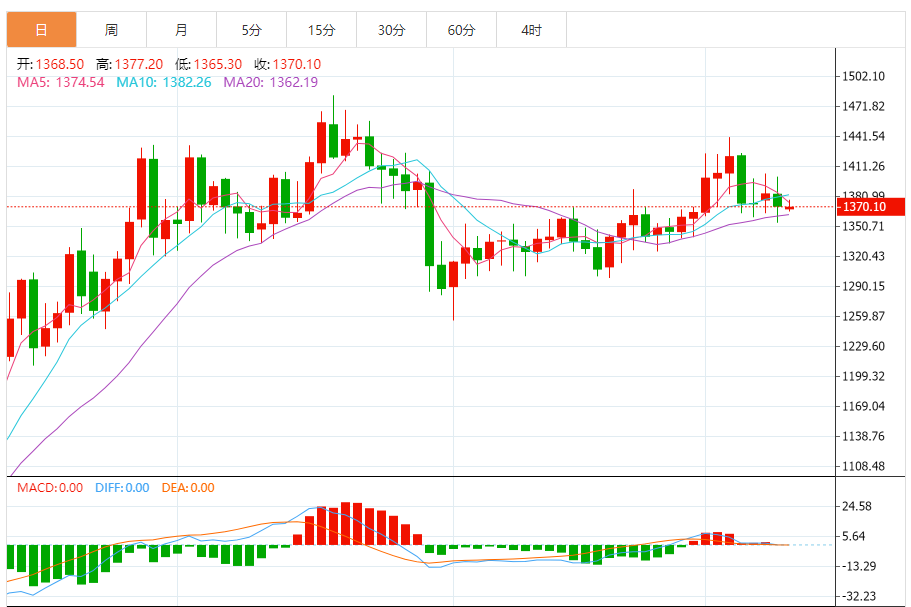Click the low price 1365.30 value
Screen dimensions: 911x607
[x=218, y=64]
